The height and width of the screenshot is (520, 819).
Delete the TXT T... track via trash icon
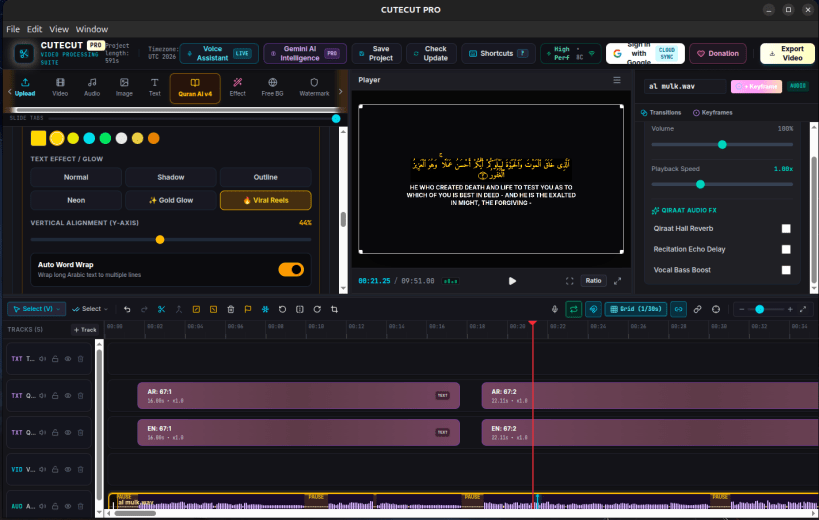80,359
